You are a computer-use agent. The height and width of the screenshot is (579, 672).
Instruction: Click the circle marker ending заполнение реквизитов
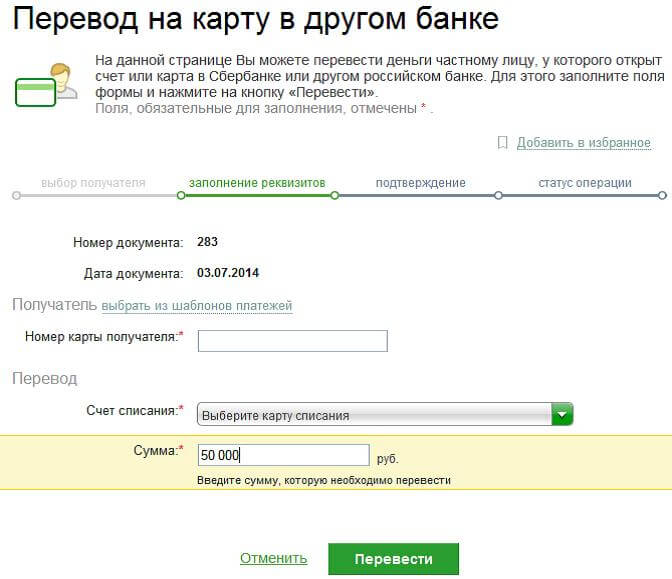coord(335,196)
